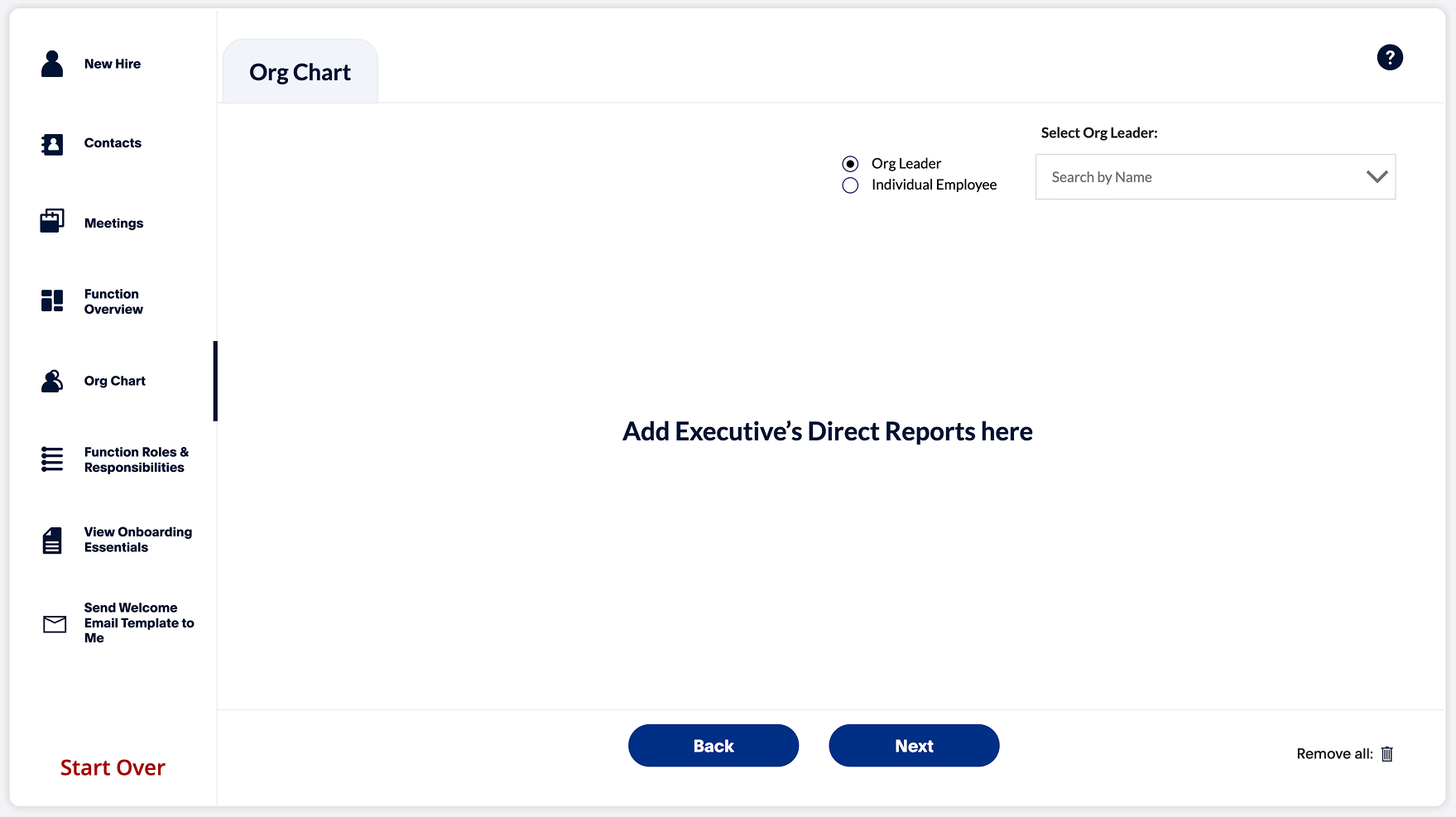Click the New Hire person icon
This screenshot has width=1456, height=817.
[x=52, y=64]
